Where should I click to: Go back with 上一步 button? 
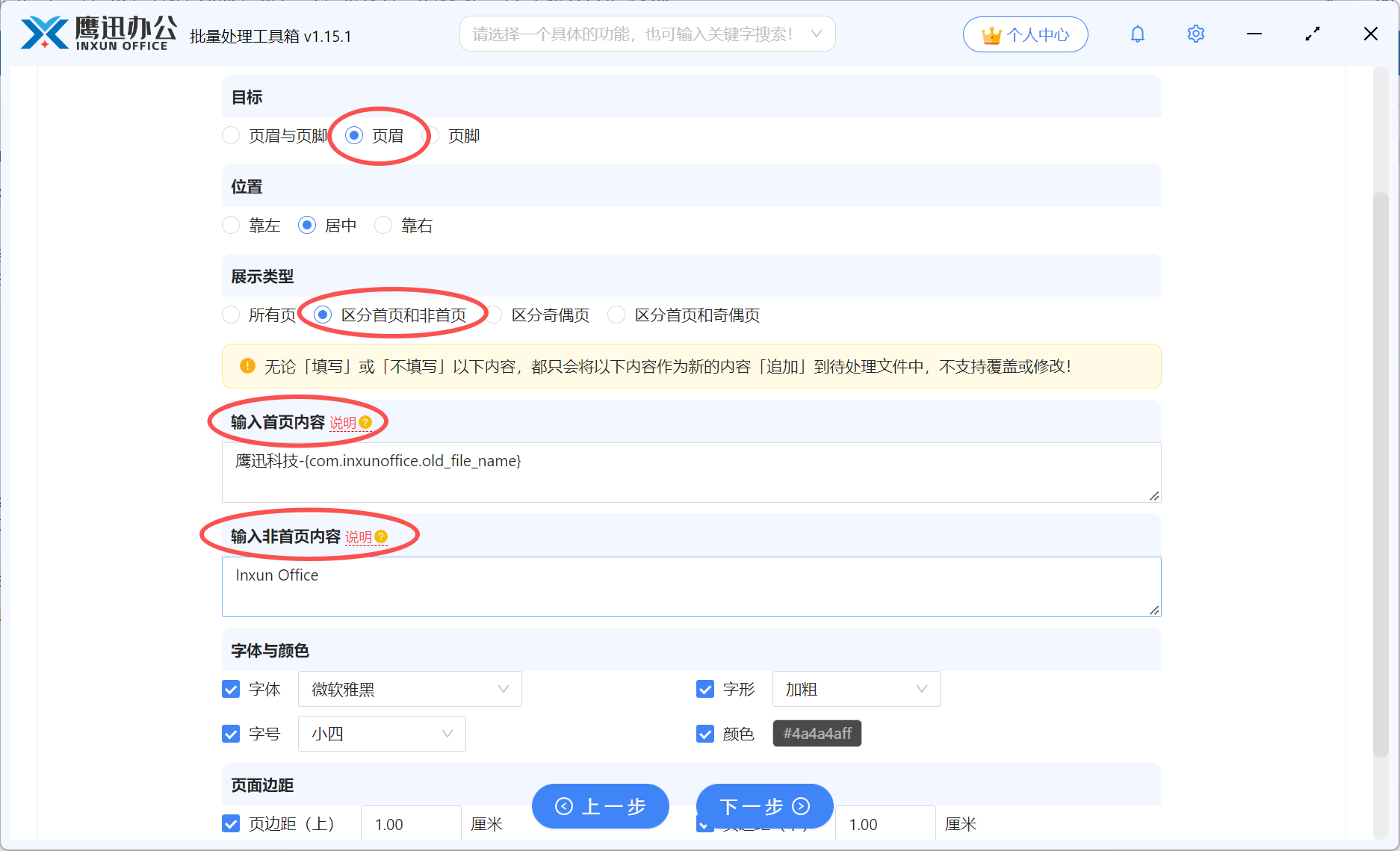[601, 806]
